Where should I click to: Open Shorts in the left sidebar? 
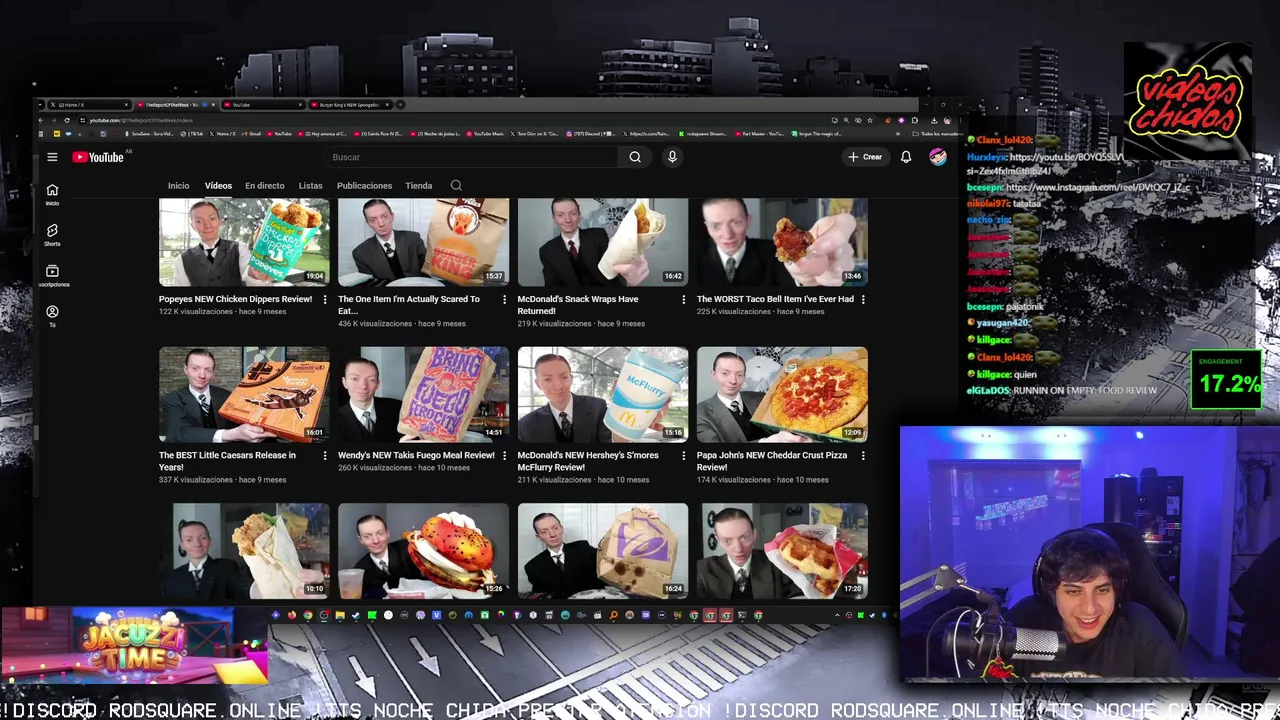click(x=52, y=235)
